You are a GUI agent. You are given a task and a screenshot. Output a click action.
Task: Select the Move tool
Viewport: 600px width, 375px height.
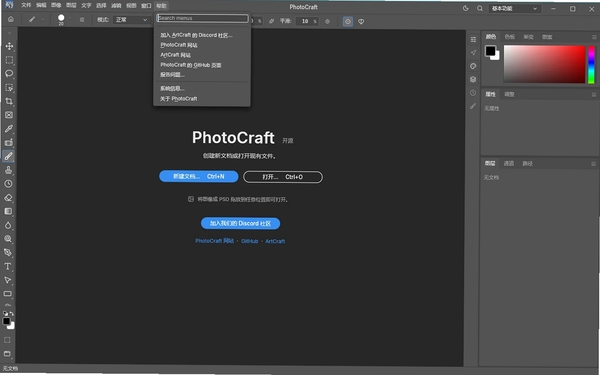coord(9,46)
